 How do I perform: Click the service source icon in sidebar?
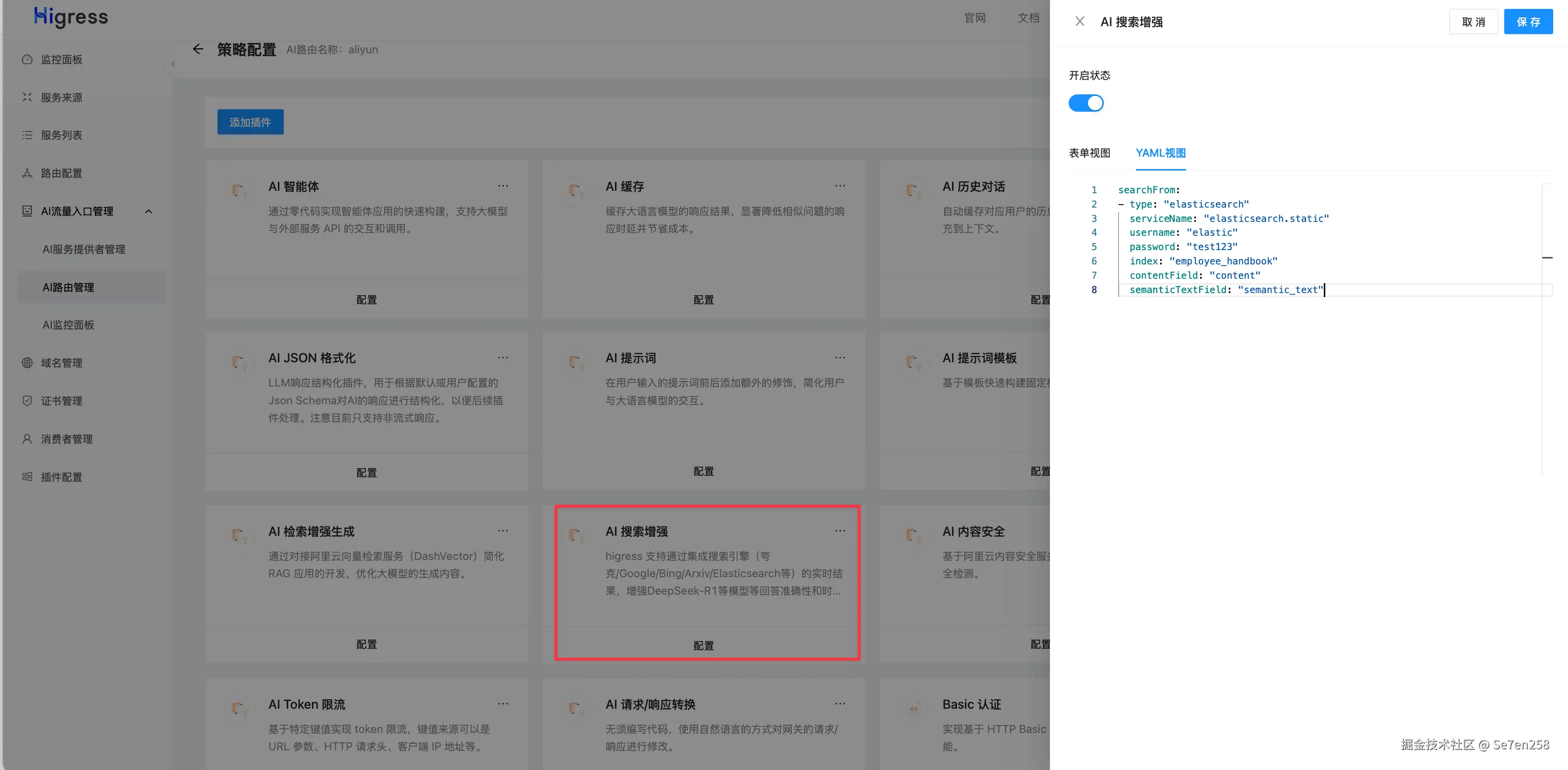click(x=27, y=97)
